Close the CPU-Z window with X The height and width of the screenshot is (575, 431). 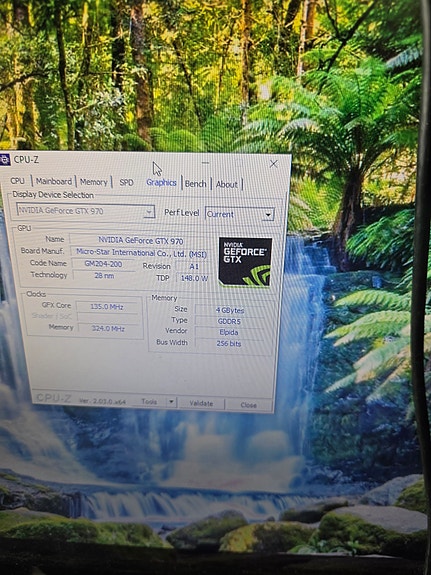(x=273, y=164)
